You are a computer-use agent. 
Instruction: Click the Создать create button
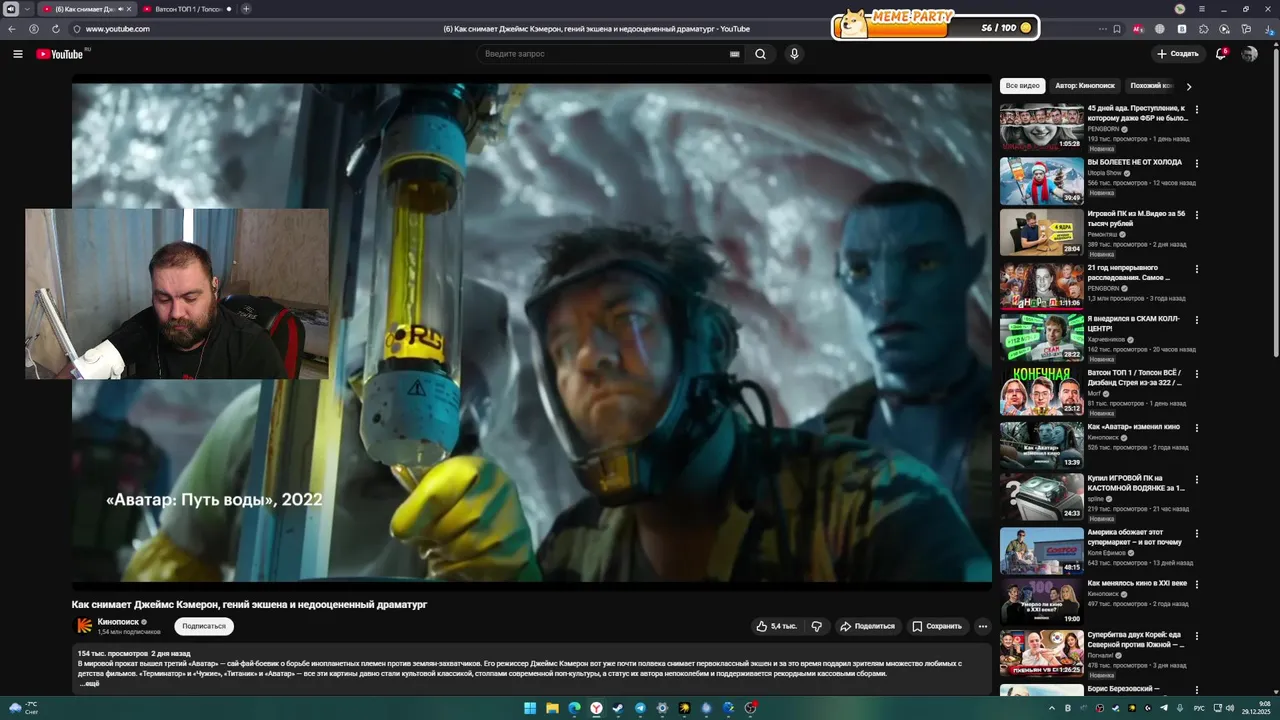1177,54
